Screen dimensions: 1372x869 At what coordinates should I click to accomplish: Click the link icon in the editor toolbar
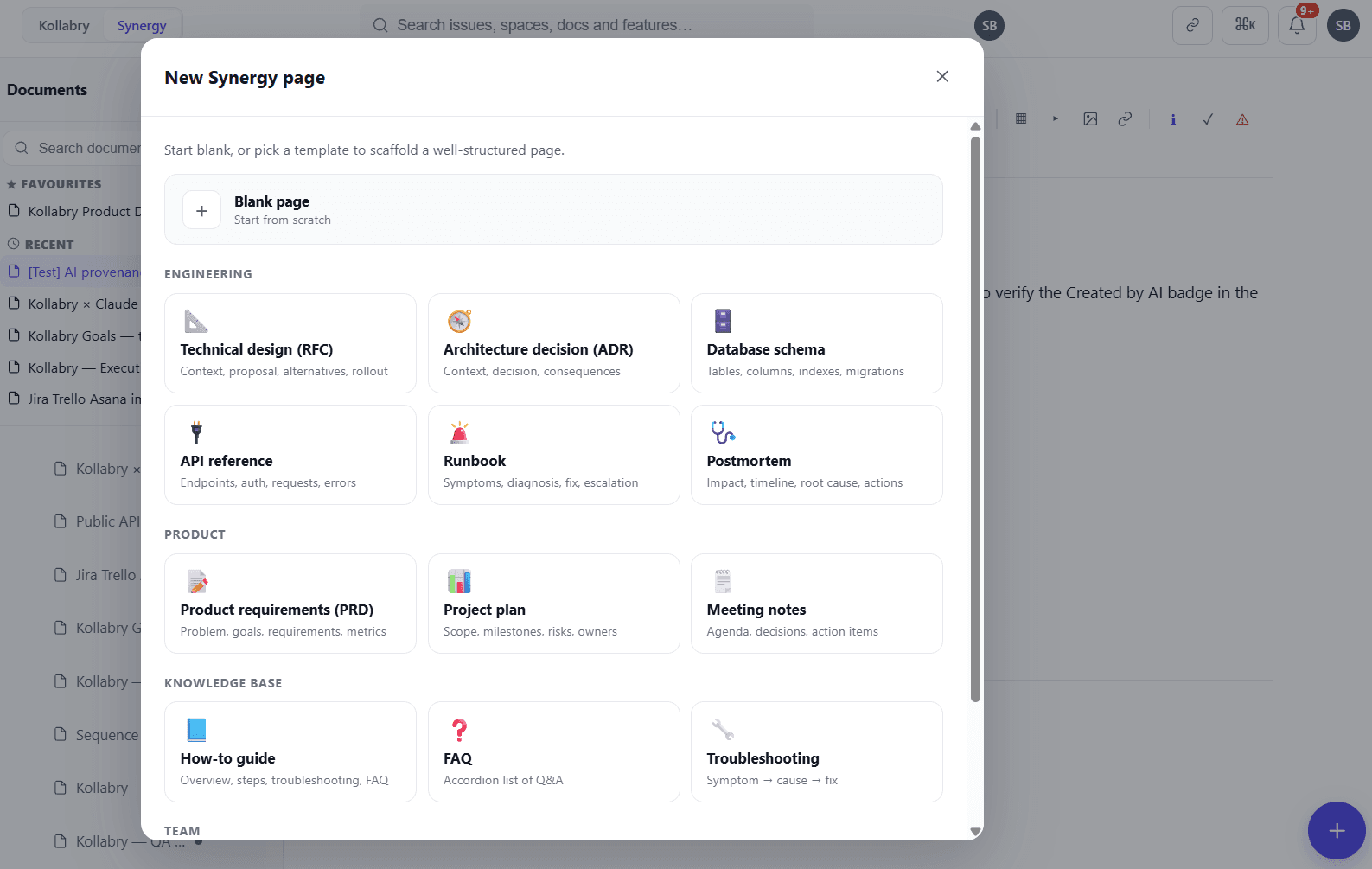pos(1125,119)
